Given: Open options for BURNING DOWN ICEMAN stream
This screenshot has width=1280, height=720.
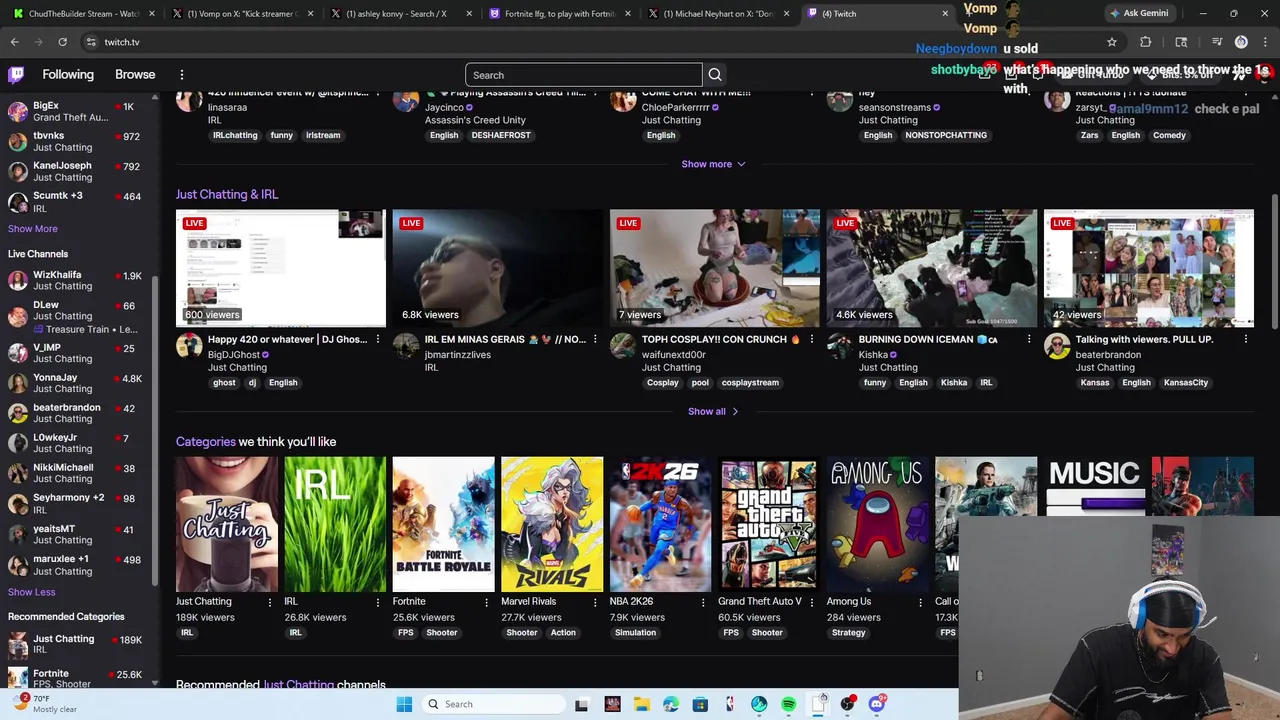Looking at the screenshot, I should pos(1028,340).
